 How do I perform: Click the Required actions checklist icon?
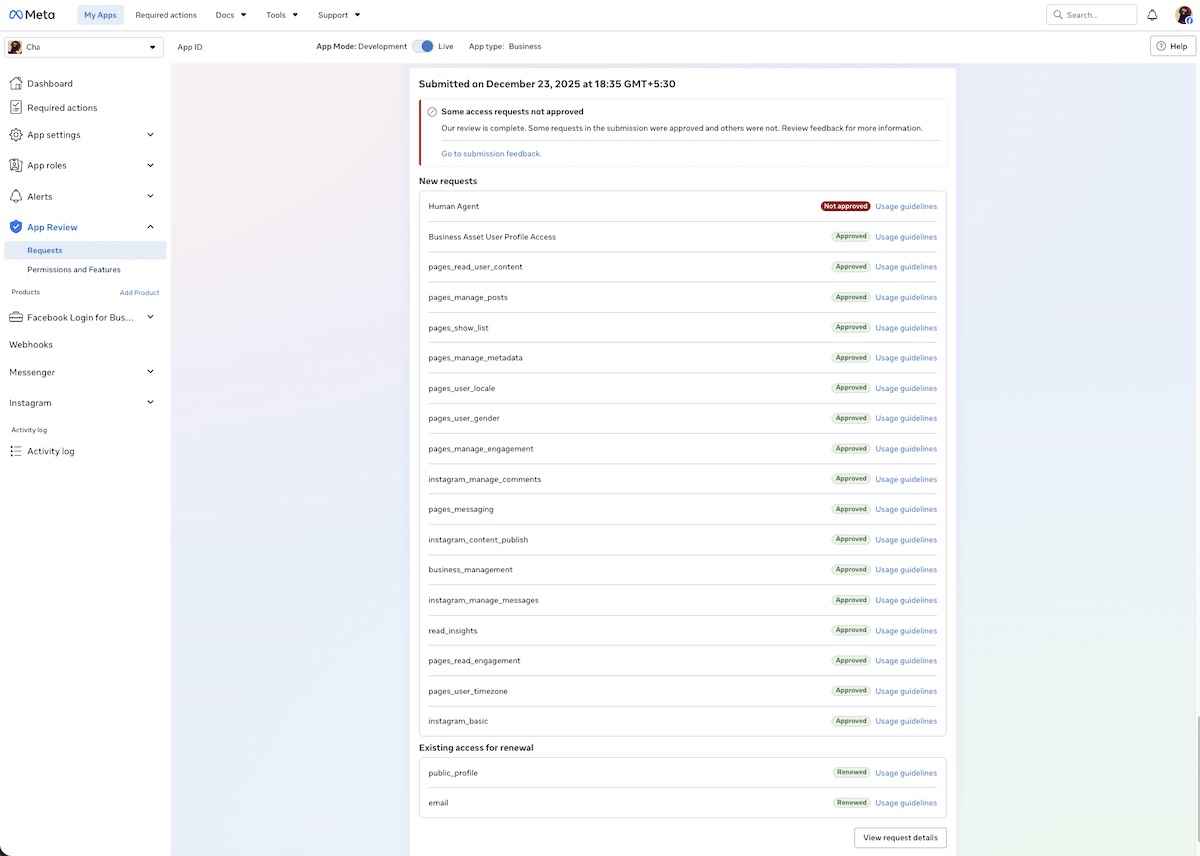coord(16,107)
